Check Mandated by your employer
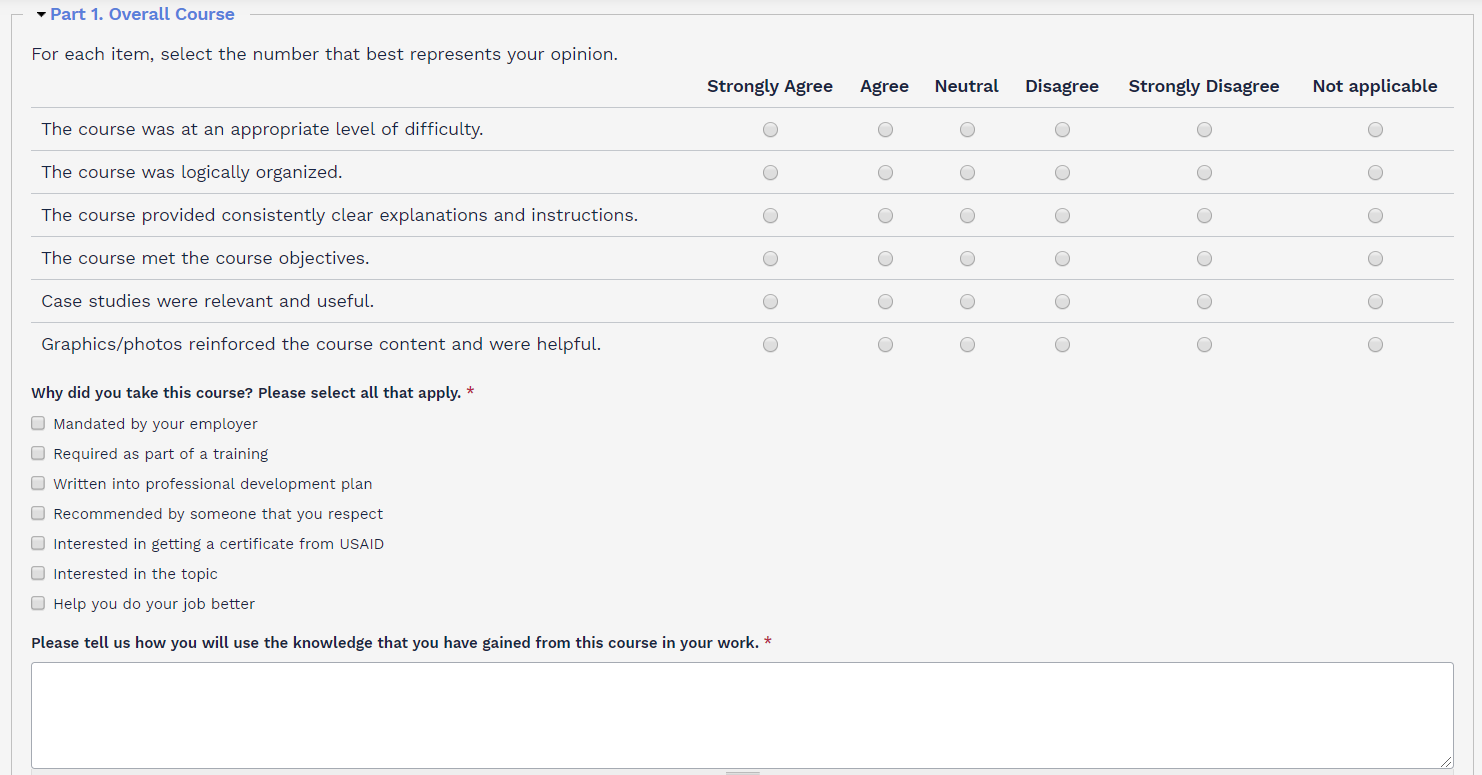Image resolution: width=1482 pixels, height=775 pixels. (x=38, y=423)
